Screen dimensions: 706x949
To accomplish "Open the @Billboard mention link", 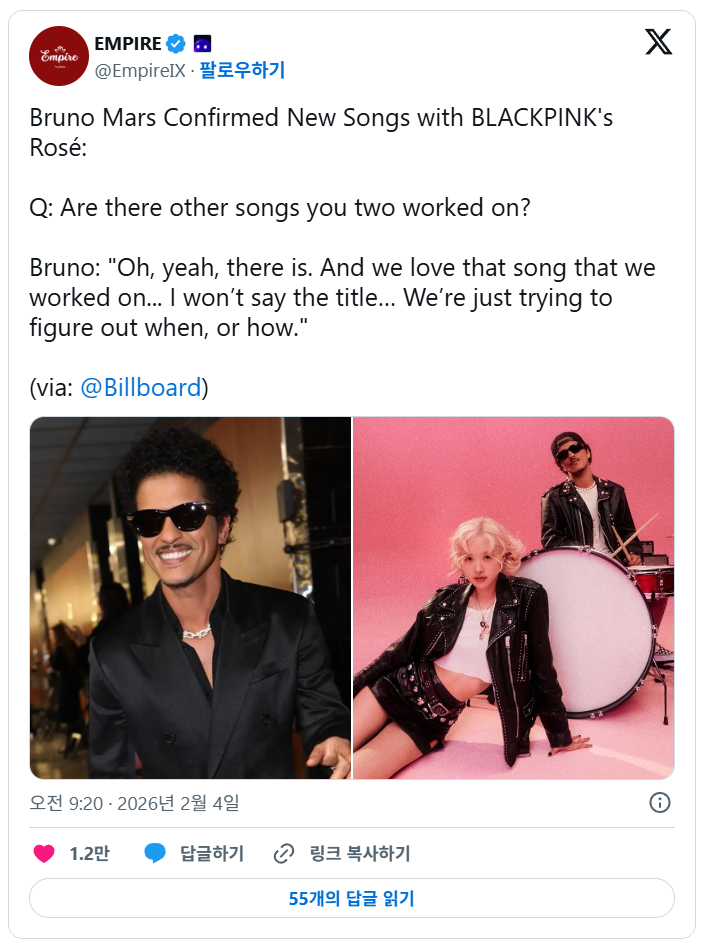I will tap(140, 387).
